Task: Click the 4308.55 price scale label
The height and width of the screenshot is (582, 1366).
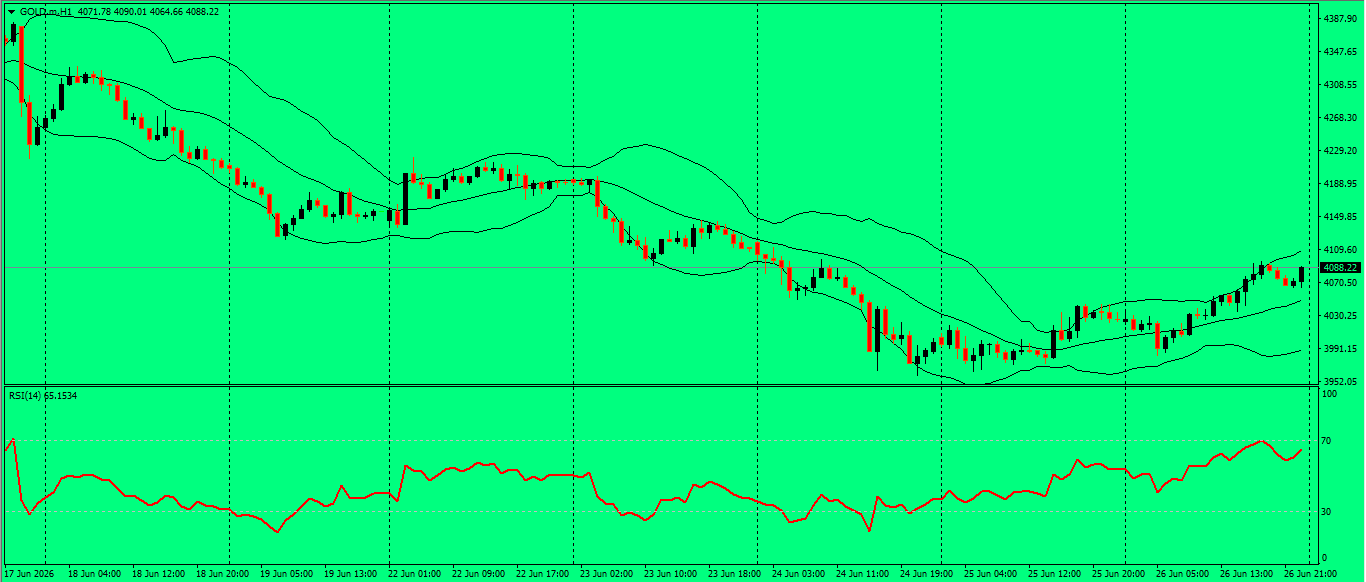Action: (x=1339, y=85)
